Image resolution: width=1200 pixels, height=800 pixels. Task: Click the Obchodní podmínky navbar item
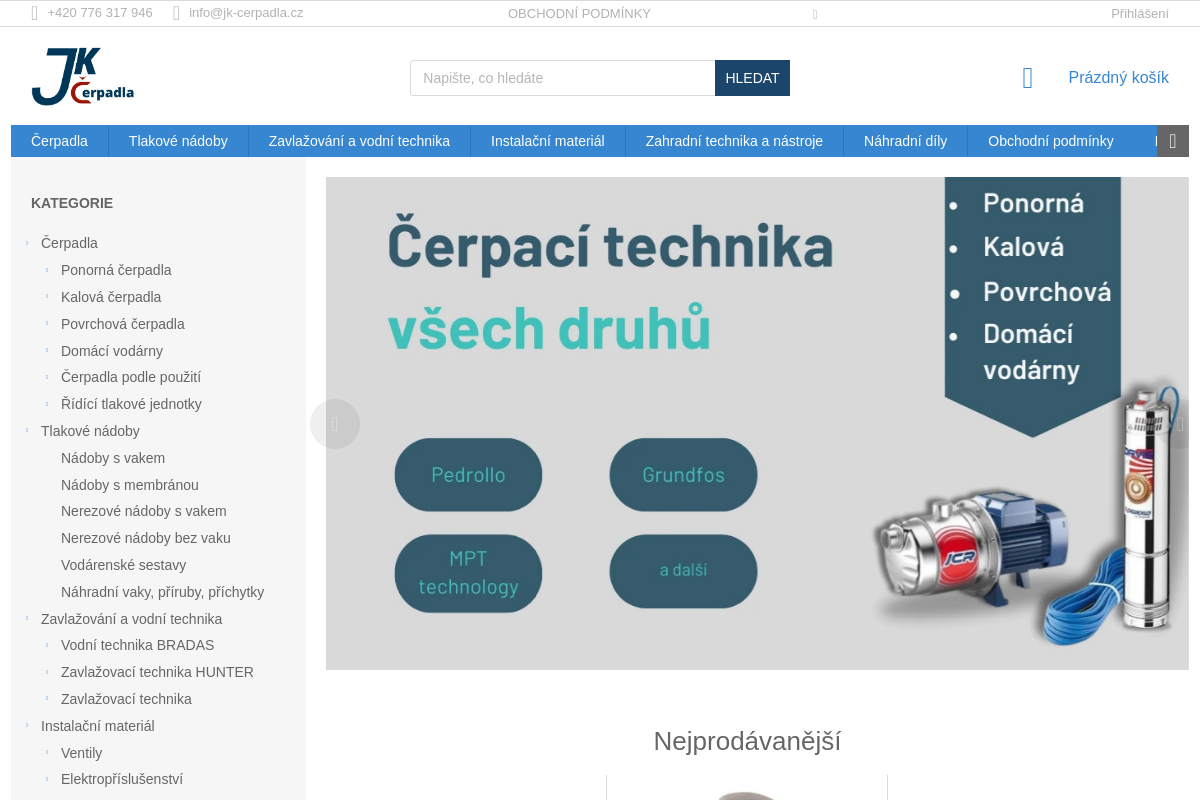pyautogui.click(x=1051, y=141)
